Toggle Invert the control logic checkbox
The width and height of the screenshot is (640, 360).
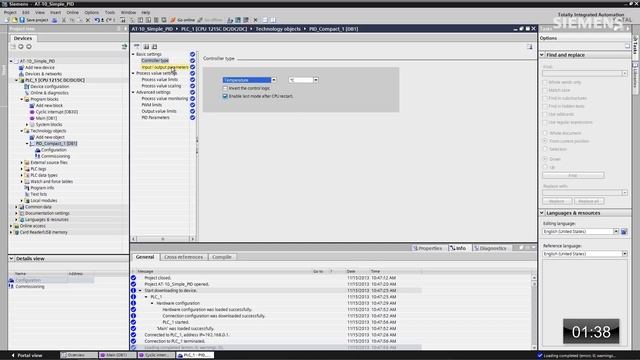(x=225, y=88)
